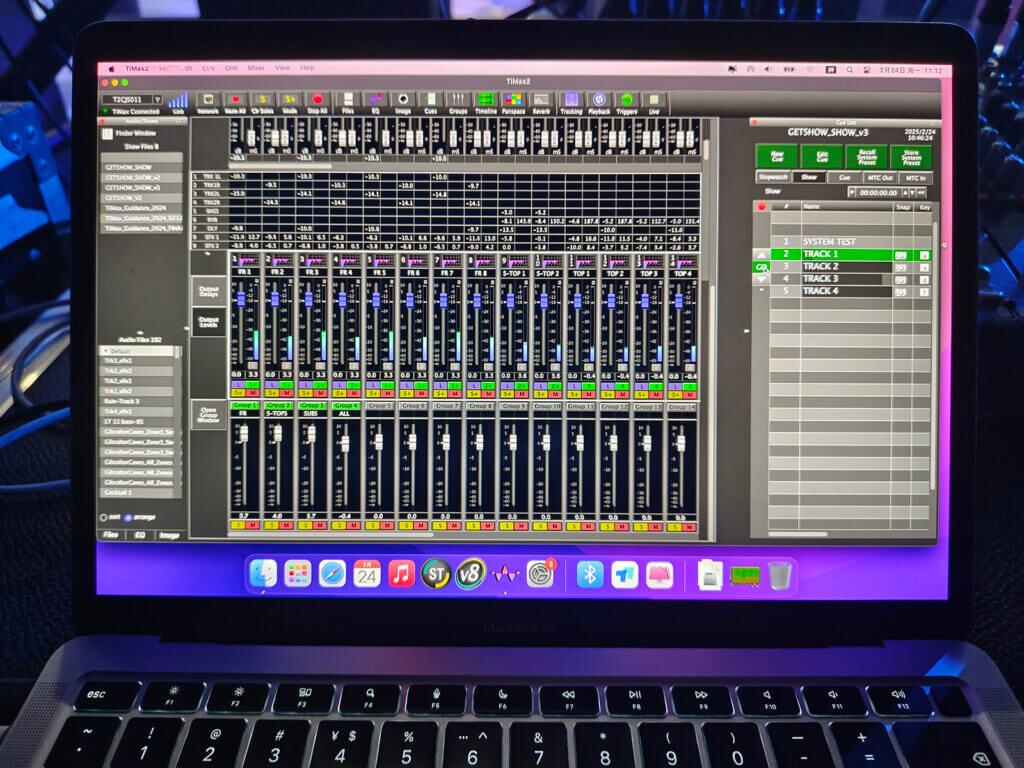Click the Output Delays button
The height and width of the screenshot is (768, 1024).
pos(208,291)
